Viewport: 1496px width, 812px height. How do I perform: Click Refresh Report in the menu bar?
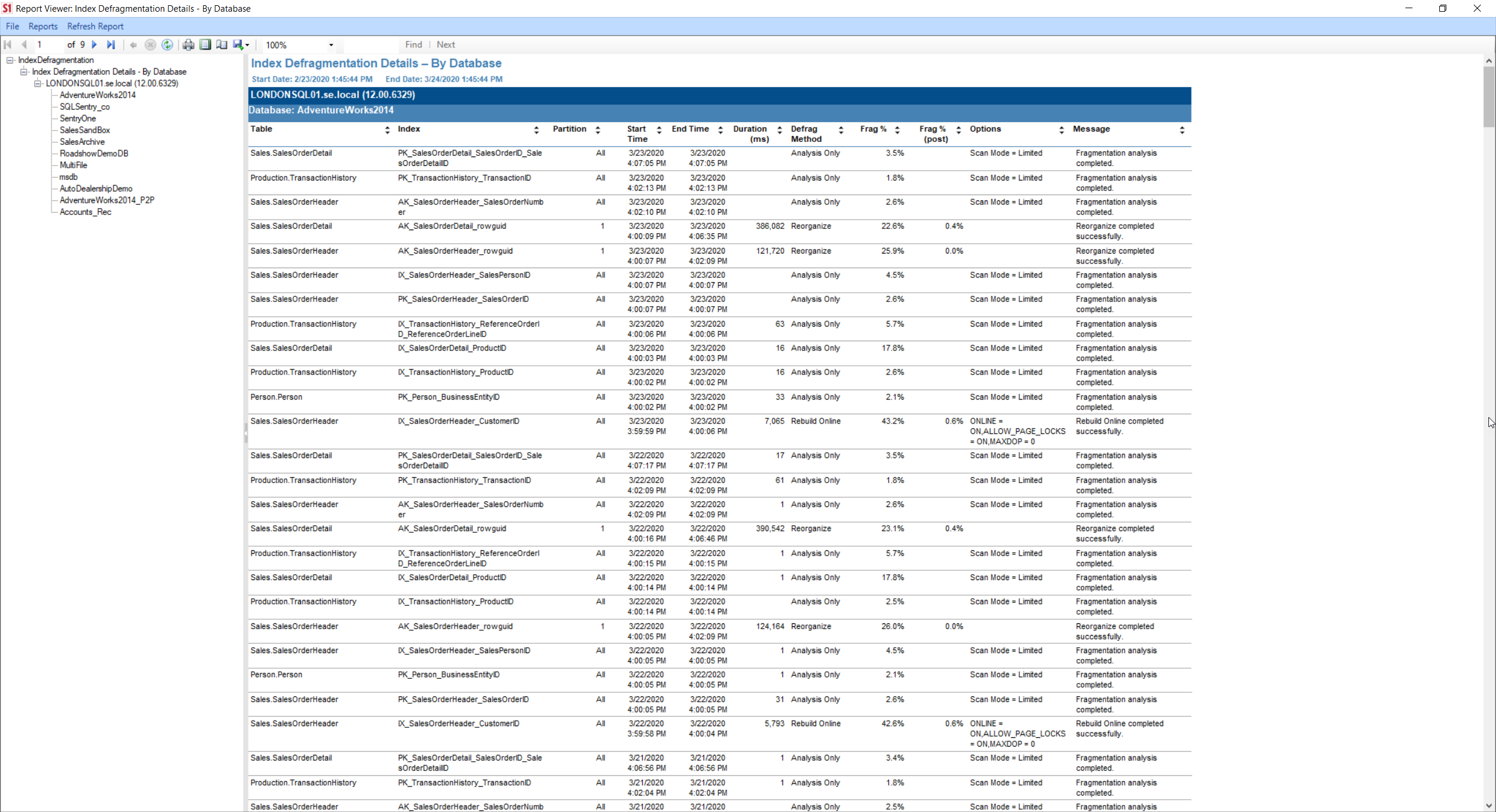(x=95, y=26)
